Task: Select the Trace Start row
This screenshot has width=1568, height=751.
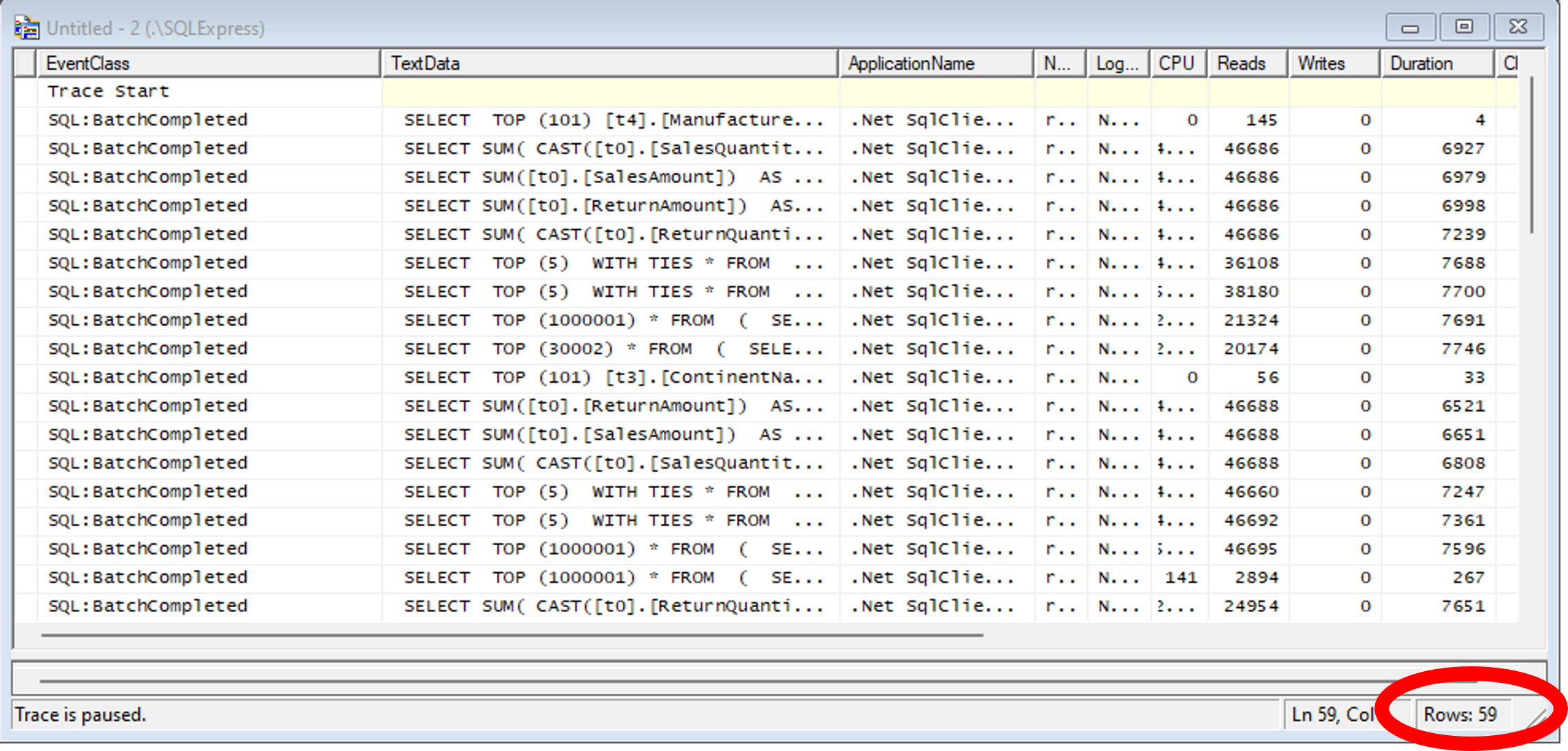Action: tap(109, 92)
